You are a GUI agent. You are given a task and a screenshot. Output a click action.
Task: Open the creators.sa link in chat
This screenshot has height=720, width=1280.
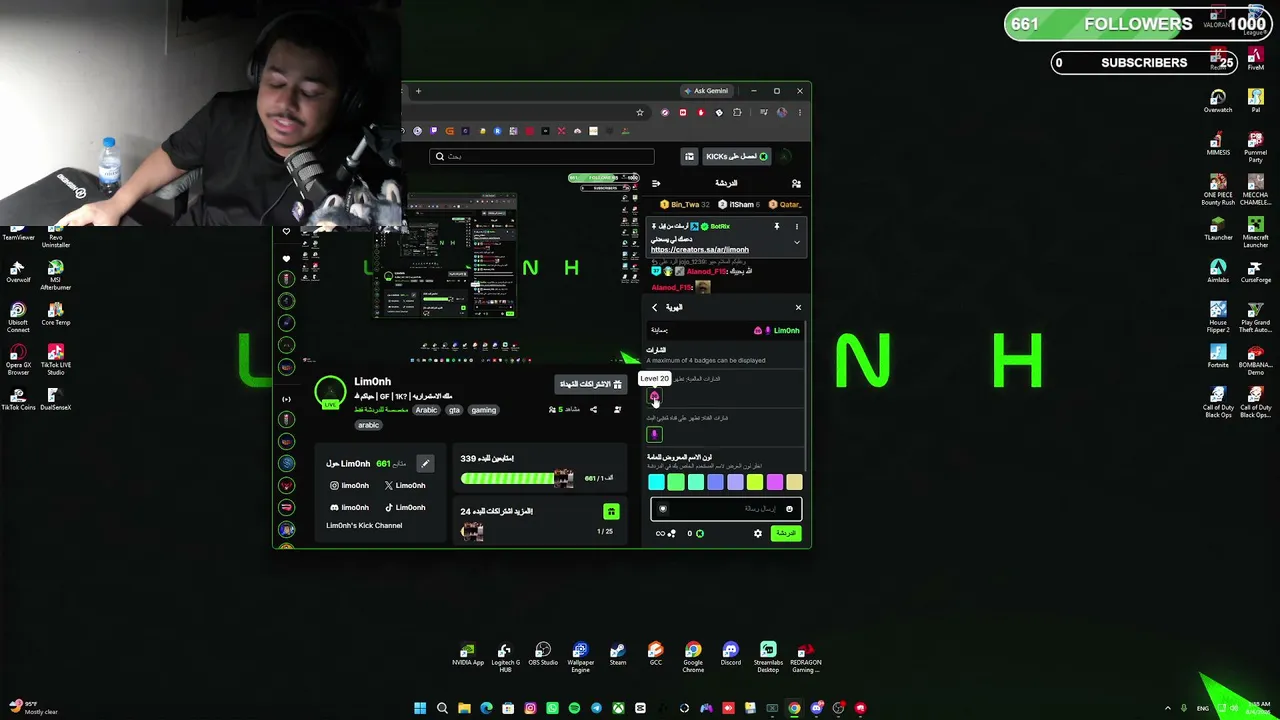[700, 250]
